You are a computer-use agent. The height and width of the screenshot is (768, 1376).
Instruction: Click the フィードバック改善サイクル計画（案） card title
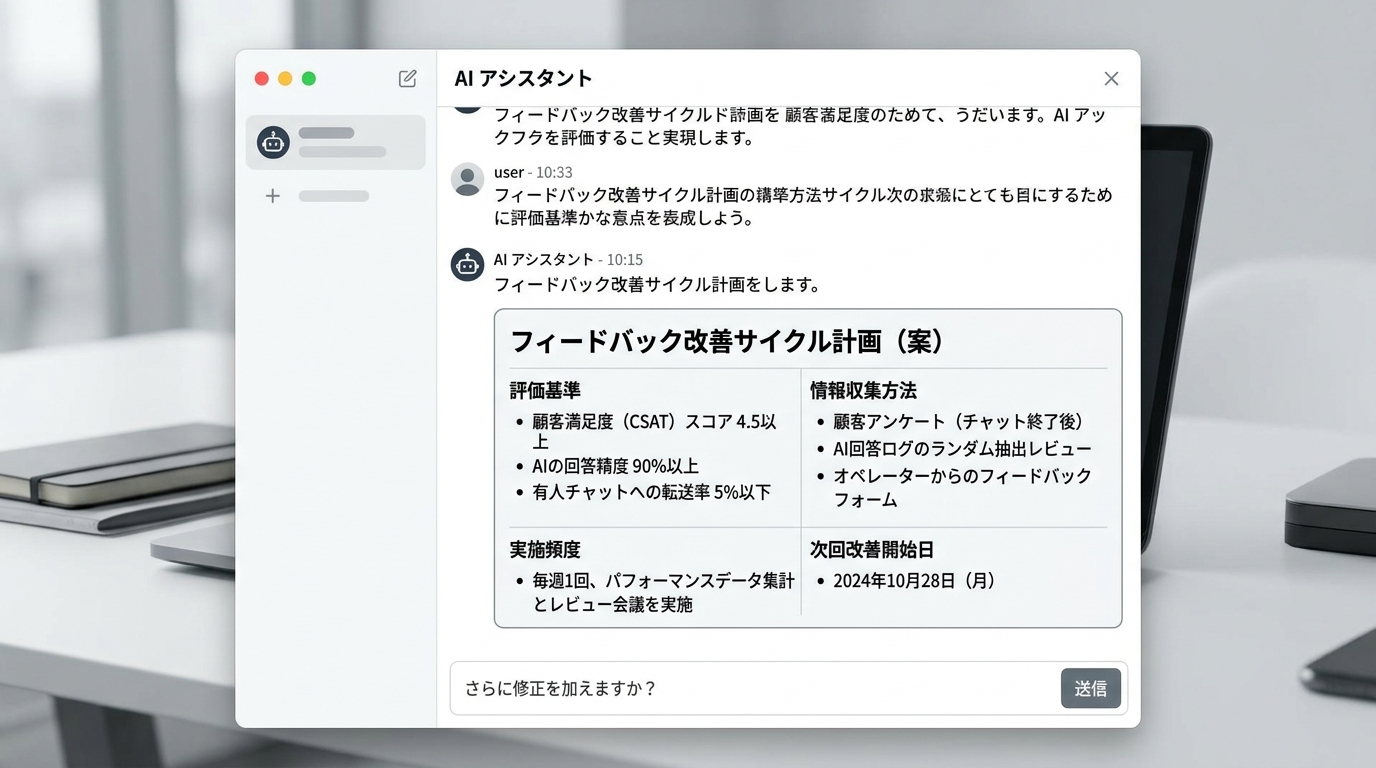(727, 341)
